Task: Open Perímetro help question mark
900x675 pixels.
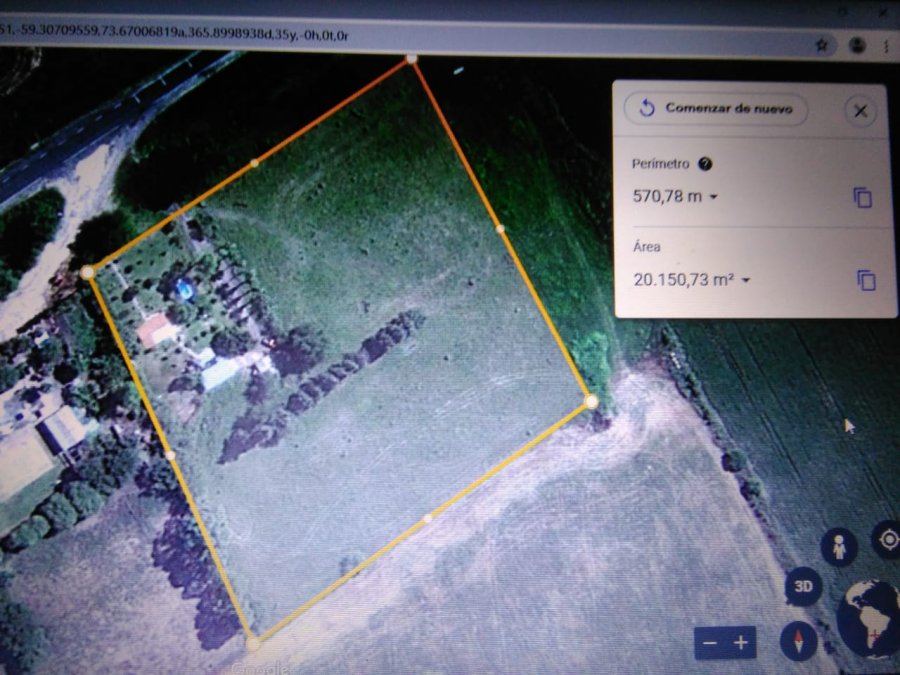Action: pyautogui.click(x=705, y=164)
